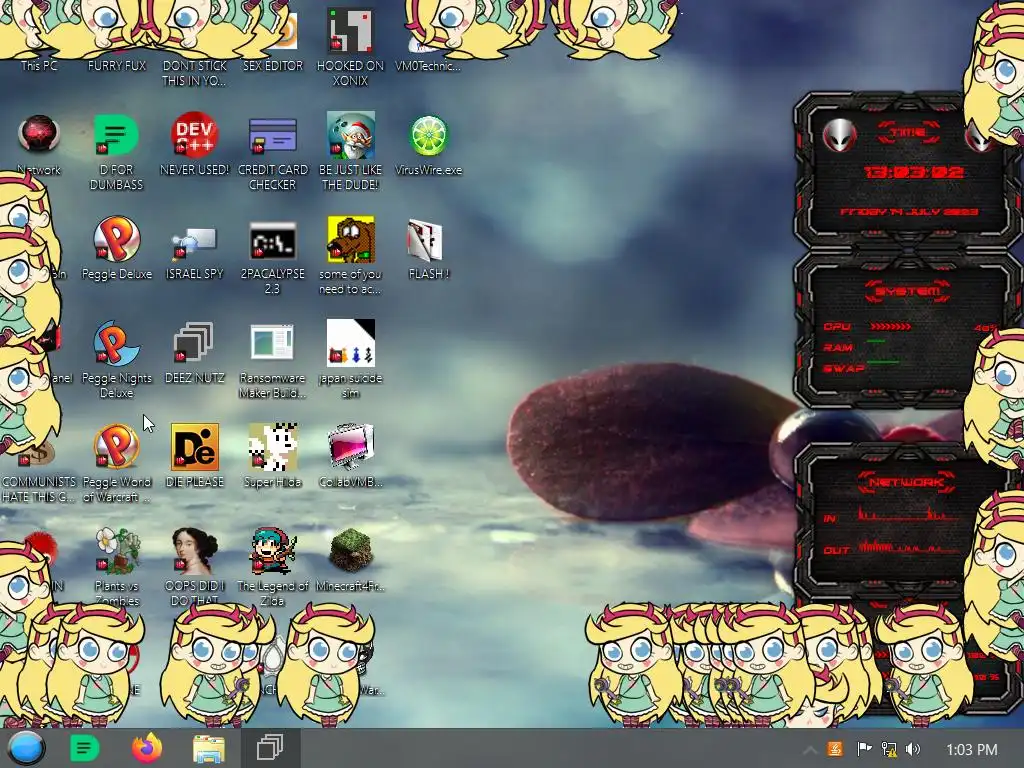Click the SYSTEM widget header
Viewport: 1024px width, 768px height.
click(908, 291)
